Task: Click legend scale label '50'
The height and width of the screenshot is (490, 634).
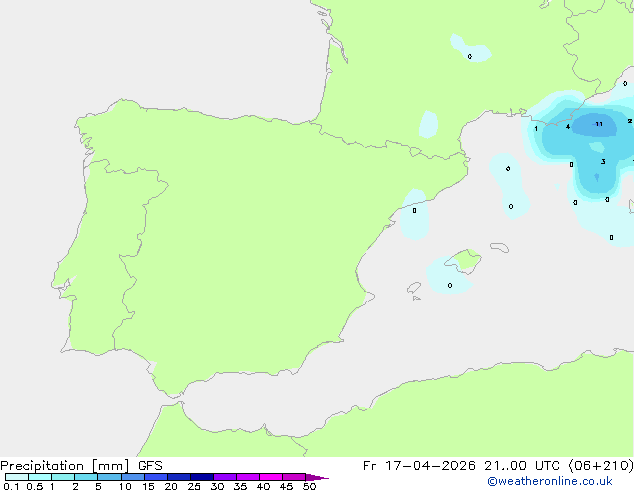Action: (x=309, y=486)
